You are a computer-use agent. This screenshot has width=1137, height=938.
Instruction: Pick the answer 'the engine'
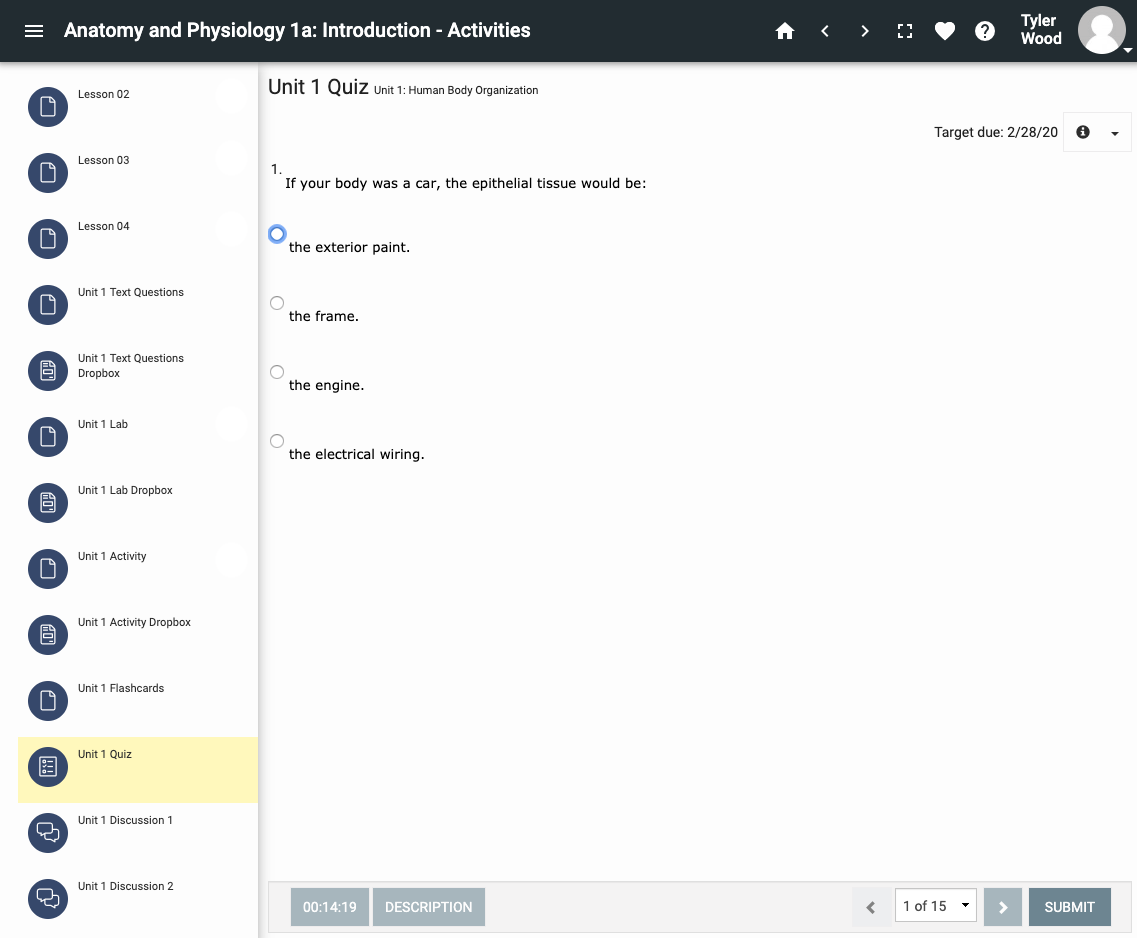point(277,372)
